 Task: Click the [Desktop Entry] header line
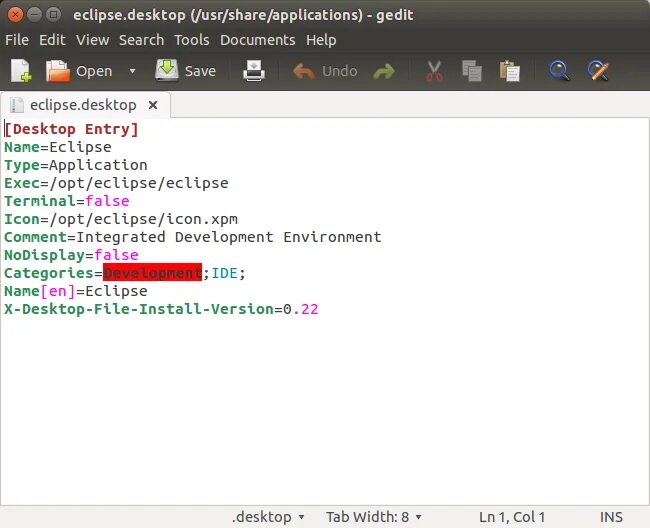(71, 129)
